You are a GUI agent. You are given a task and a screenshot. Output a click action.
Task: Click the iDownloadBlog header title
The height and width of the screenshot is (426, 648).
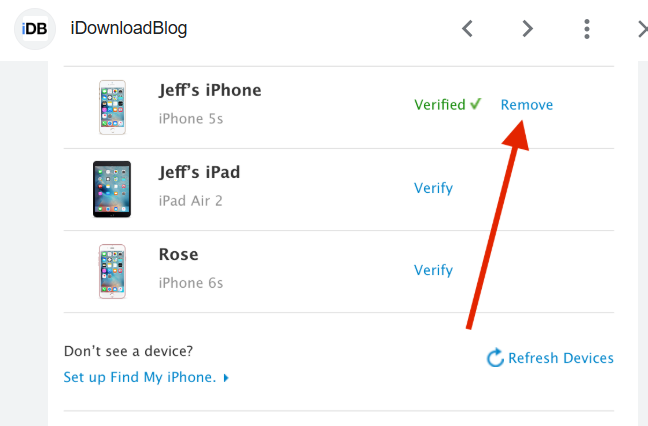pos(129,28)
